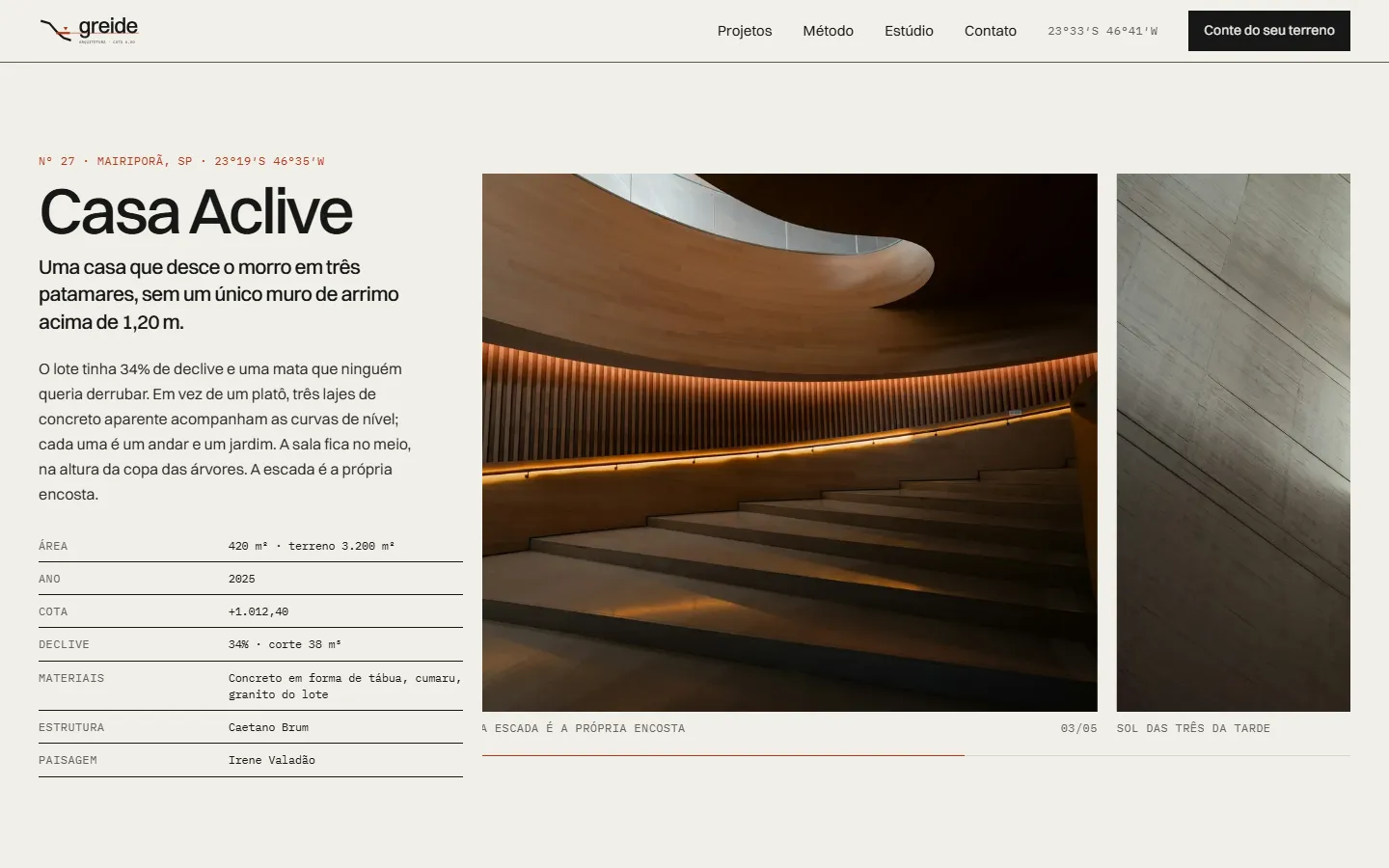The image size is (1389, 868).
Task: Click the 34% · corte 38 m³ value
Action: point(285,644)
